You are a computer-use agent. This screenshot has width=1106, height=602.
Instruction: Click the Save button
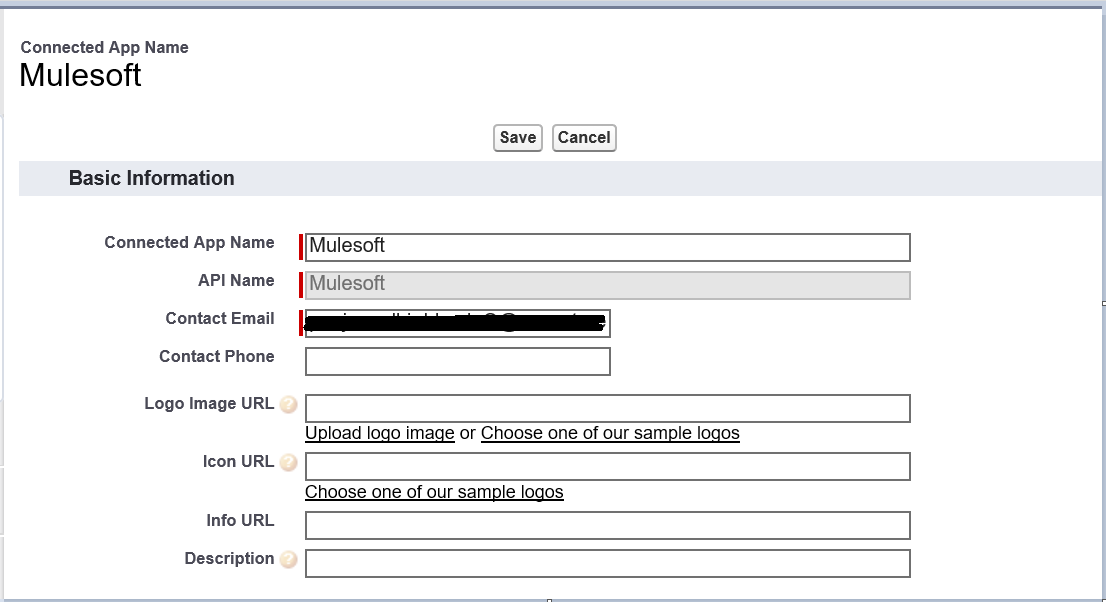(518, 138)
